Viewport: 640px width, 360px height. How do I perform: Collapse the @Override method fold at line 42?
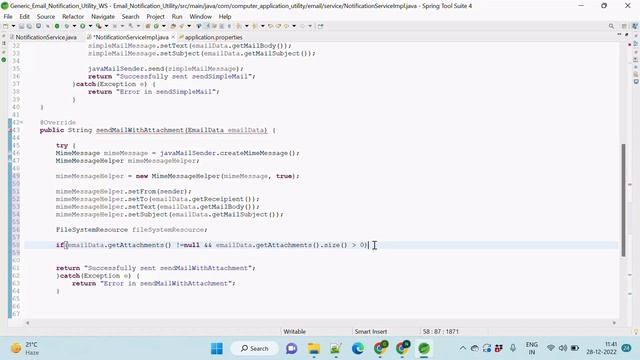pyautogui.click(x=22, y=122)
